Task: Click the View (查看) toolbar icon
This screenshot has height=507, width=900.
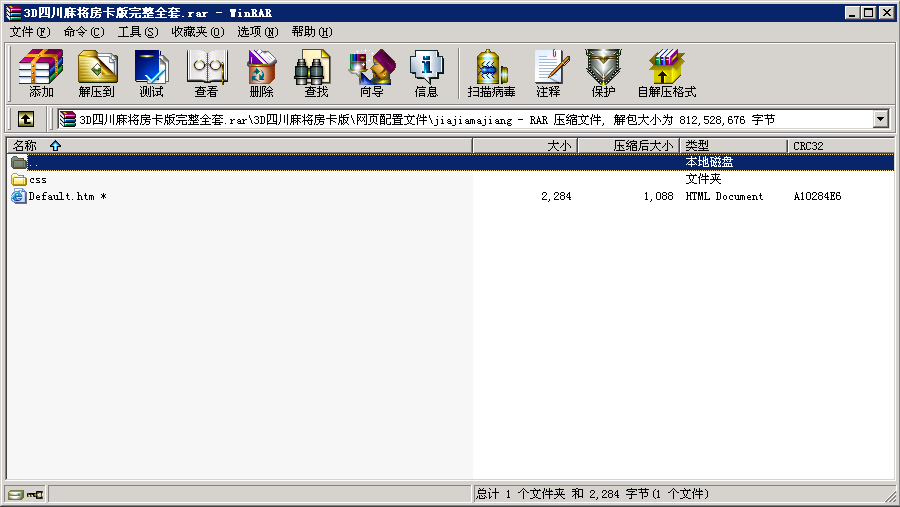Action: coord(207,73)
